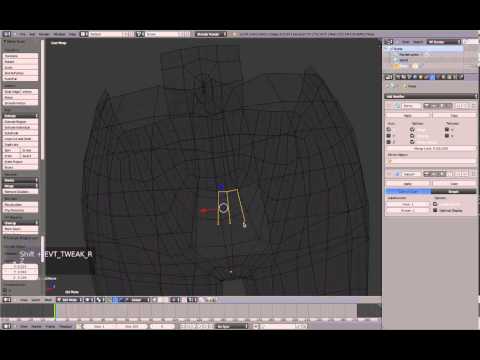Toggle Mirror modifier viewport visibility icon
The image size is (480, 360).
click(434, 106)
